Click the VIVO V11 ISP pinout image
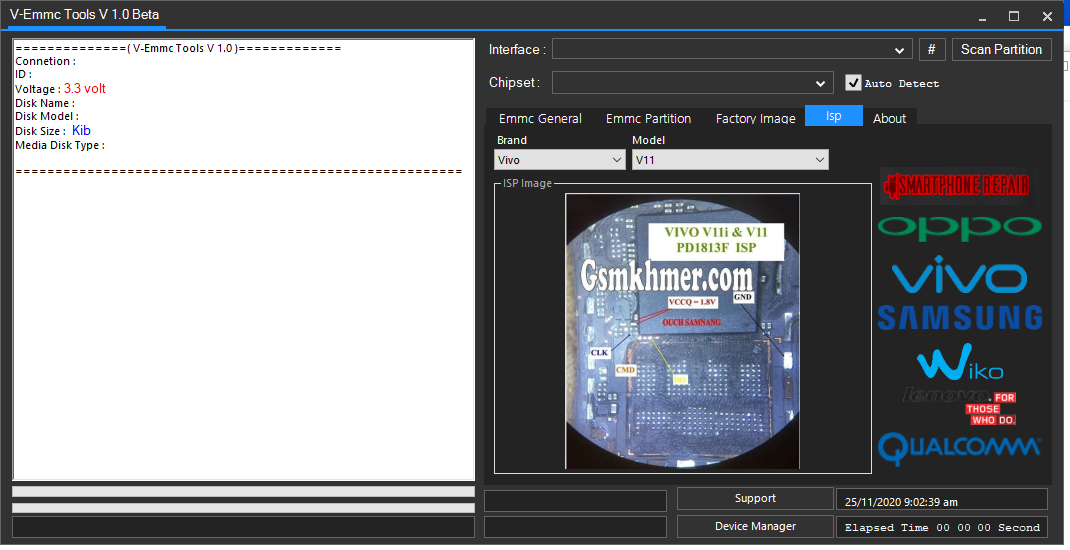This screenshot has width=1070, height=550. point(682,331)
